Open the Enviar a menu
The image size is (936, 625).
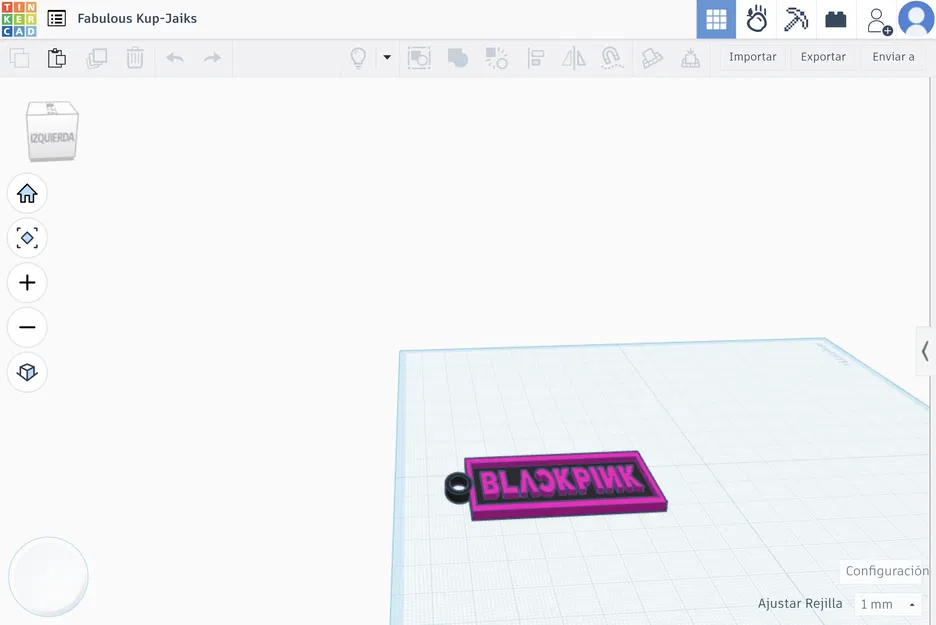tap(892, 57)
